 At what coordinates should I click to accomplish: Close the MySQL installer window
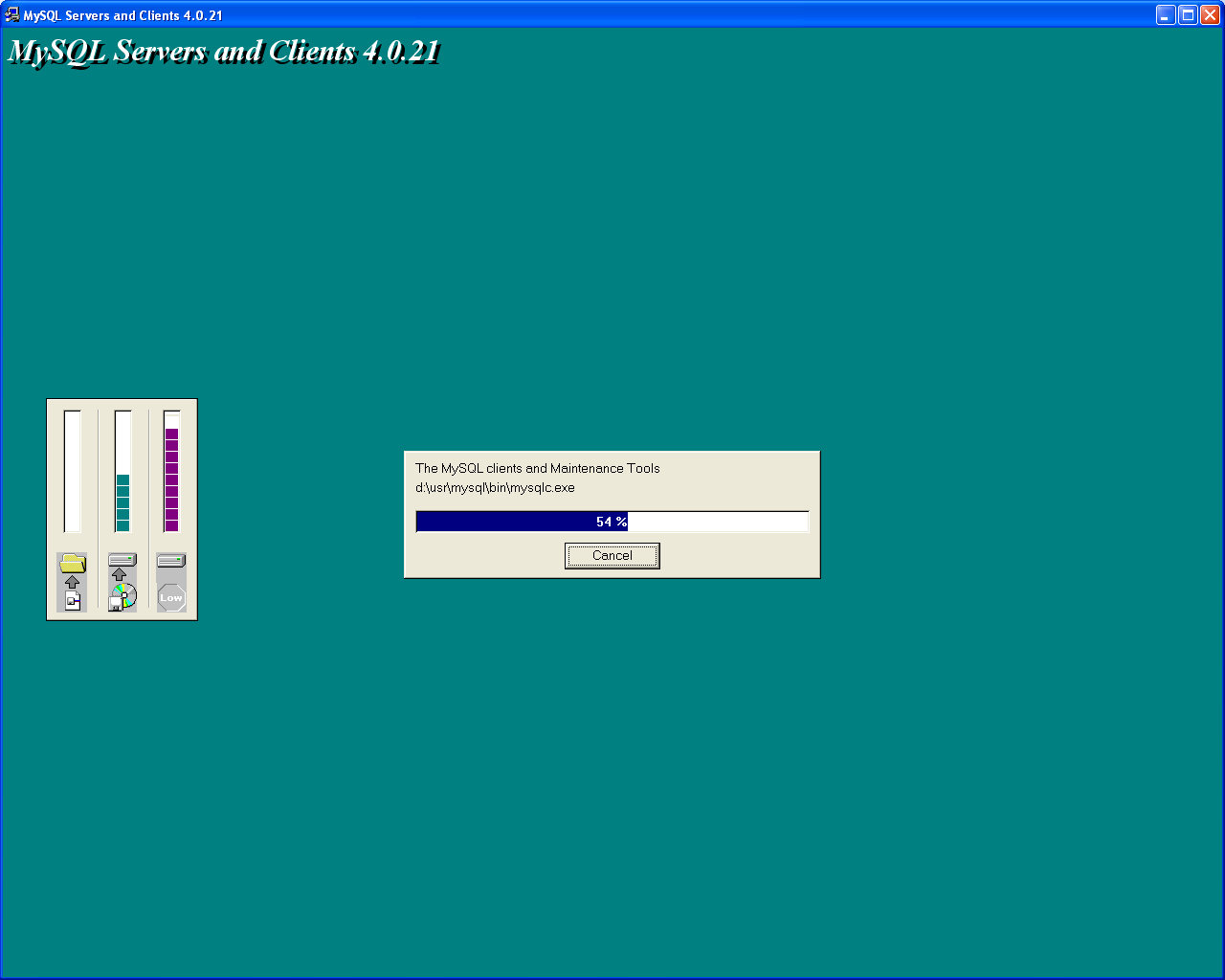coord(1210,14)
